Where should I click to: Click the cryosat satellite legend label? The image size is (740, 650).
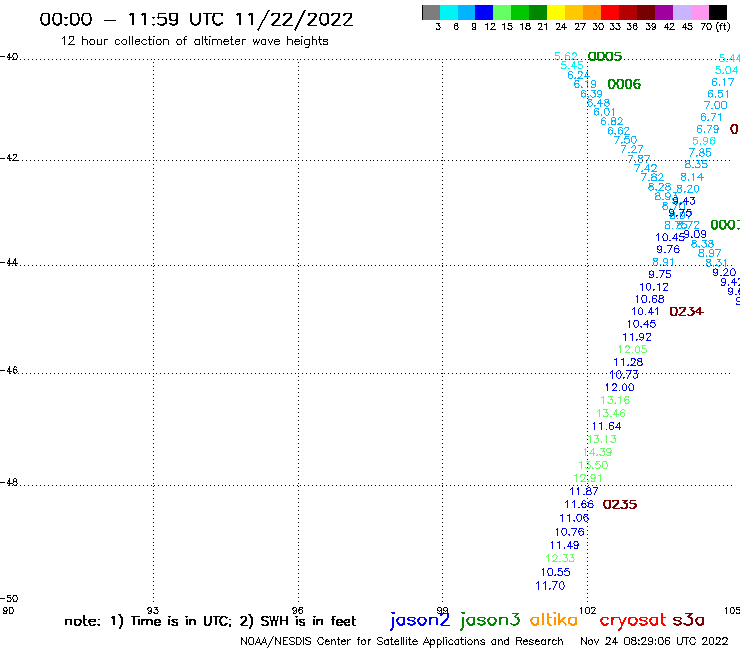coord(633,621)
